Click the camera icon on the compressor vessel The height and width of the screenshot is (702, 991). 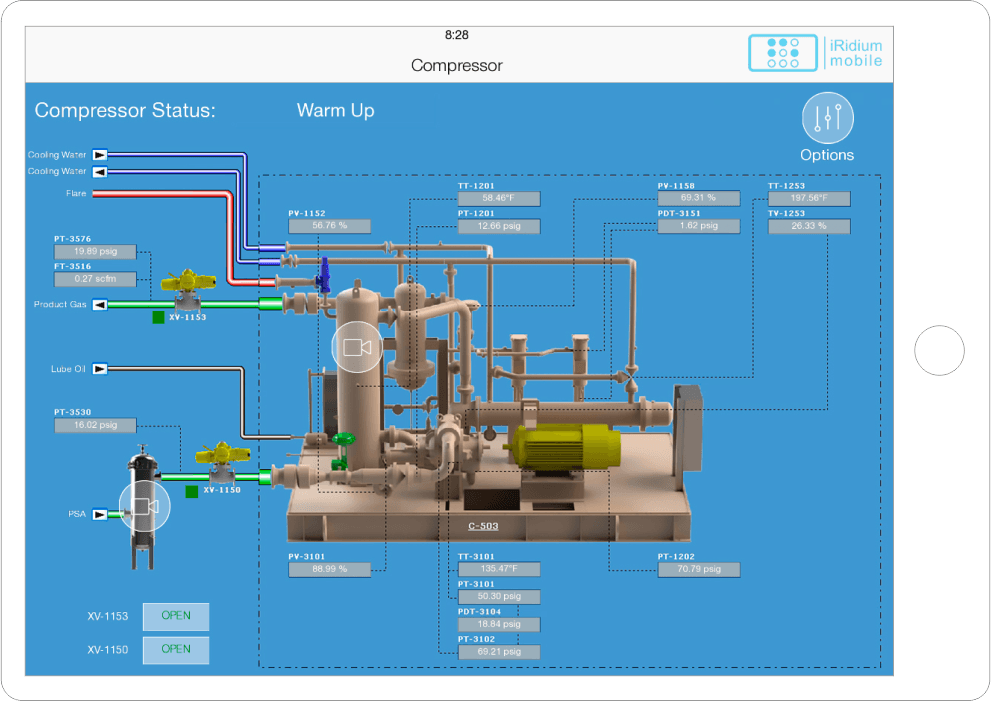click(x=357, y=347)
